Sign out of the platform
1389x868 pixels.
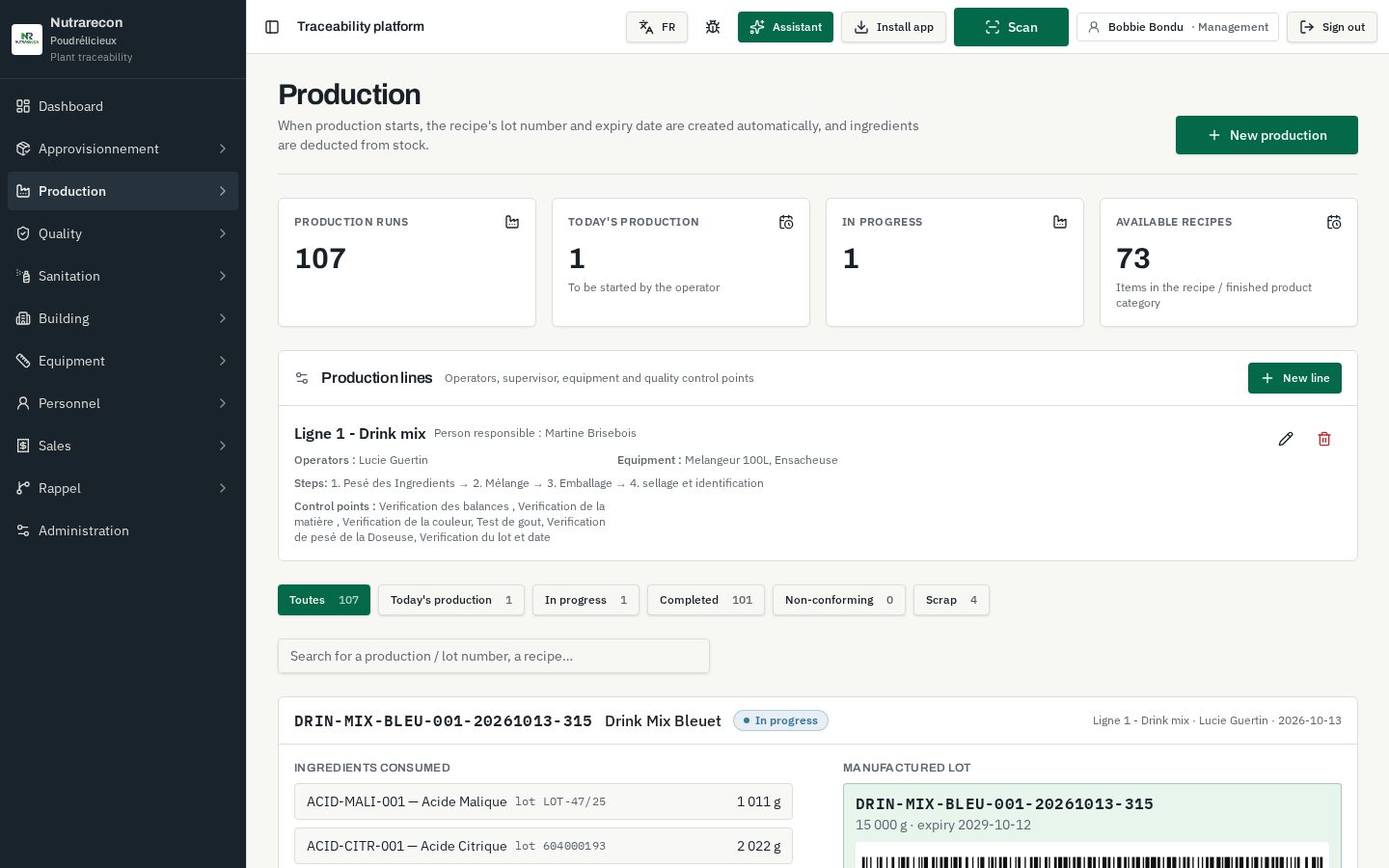pyautogui.click(x=1332, y=27)
